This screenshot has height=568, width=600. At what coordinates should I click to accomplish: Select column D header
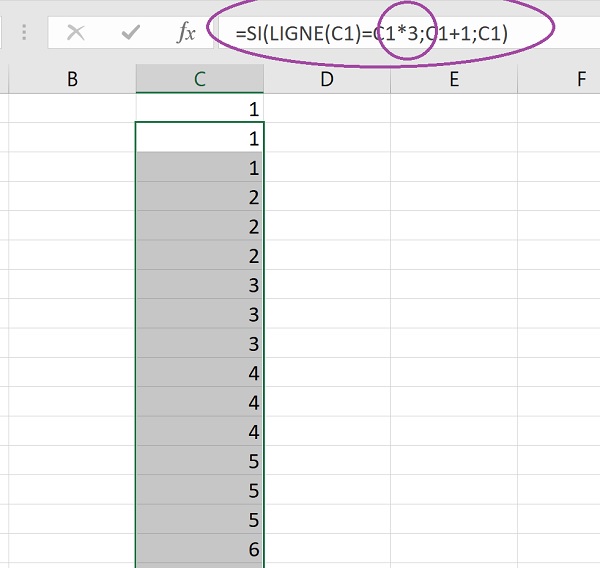[327, 79]
